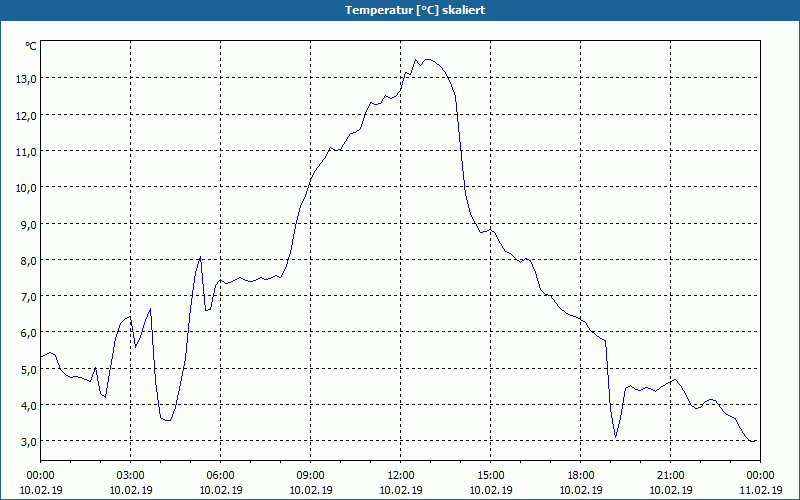Click the 03:00 time axis label
This screenshot has height=500, width=800.
coord(131,476)
